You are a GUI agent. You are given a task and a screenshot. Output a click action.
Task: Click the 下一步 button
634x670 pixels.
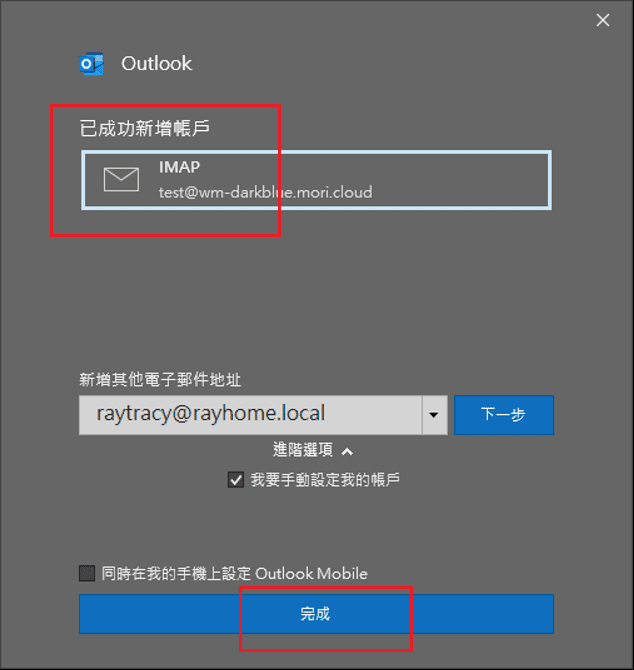pyautogui.click(x=503, y=414)
